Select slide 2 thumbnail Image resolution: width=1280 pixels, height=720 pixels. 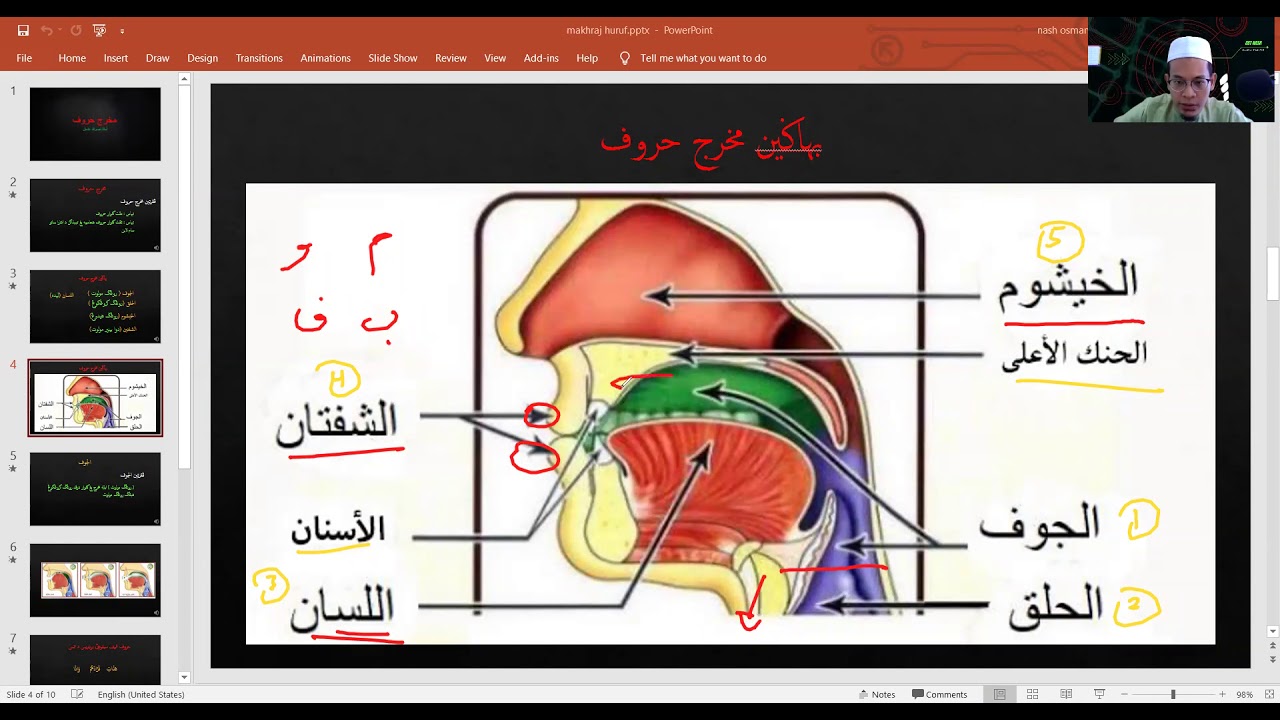[x=95, y=215]
